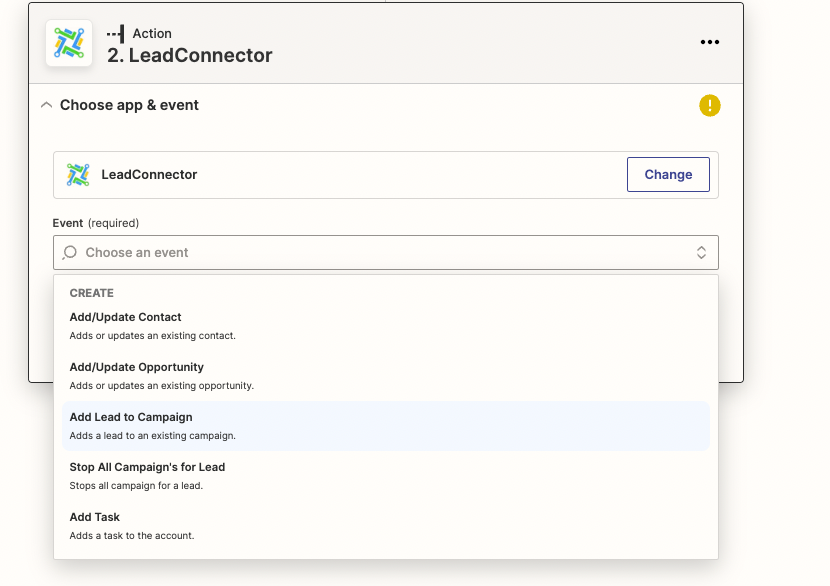Click the large LeadConnector app logo in header

coord(69,43)
